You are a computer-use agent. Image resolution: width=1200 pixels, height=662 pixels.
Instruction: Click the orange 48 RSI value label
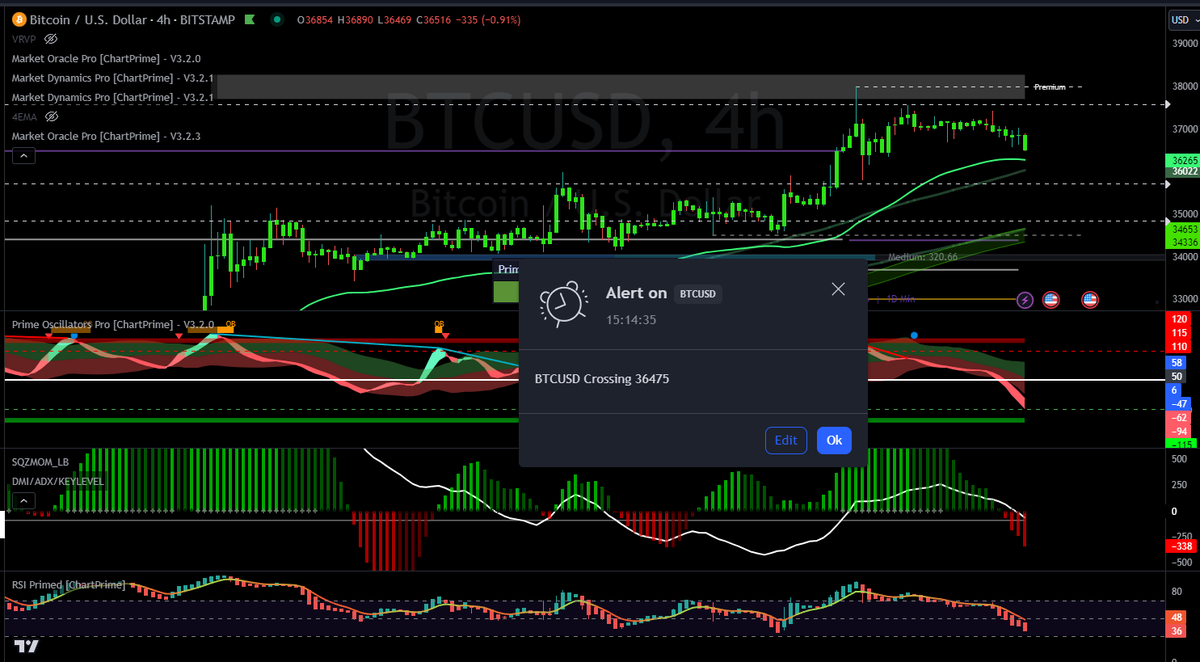tap(1178, 618)
